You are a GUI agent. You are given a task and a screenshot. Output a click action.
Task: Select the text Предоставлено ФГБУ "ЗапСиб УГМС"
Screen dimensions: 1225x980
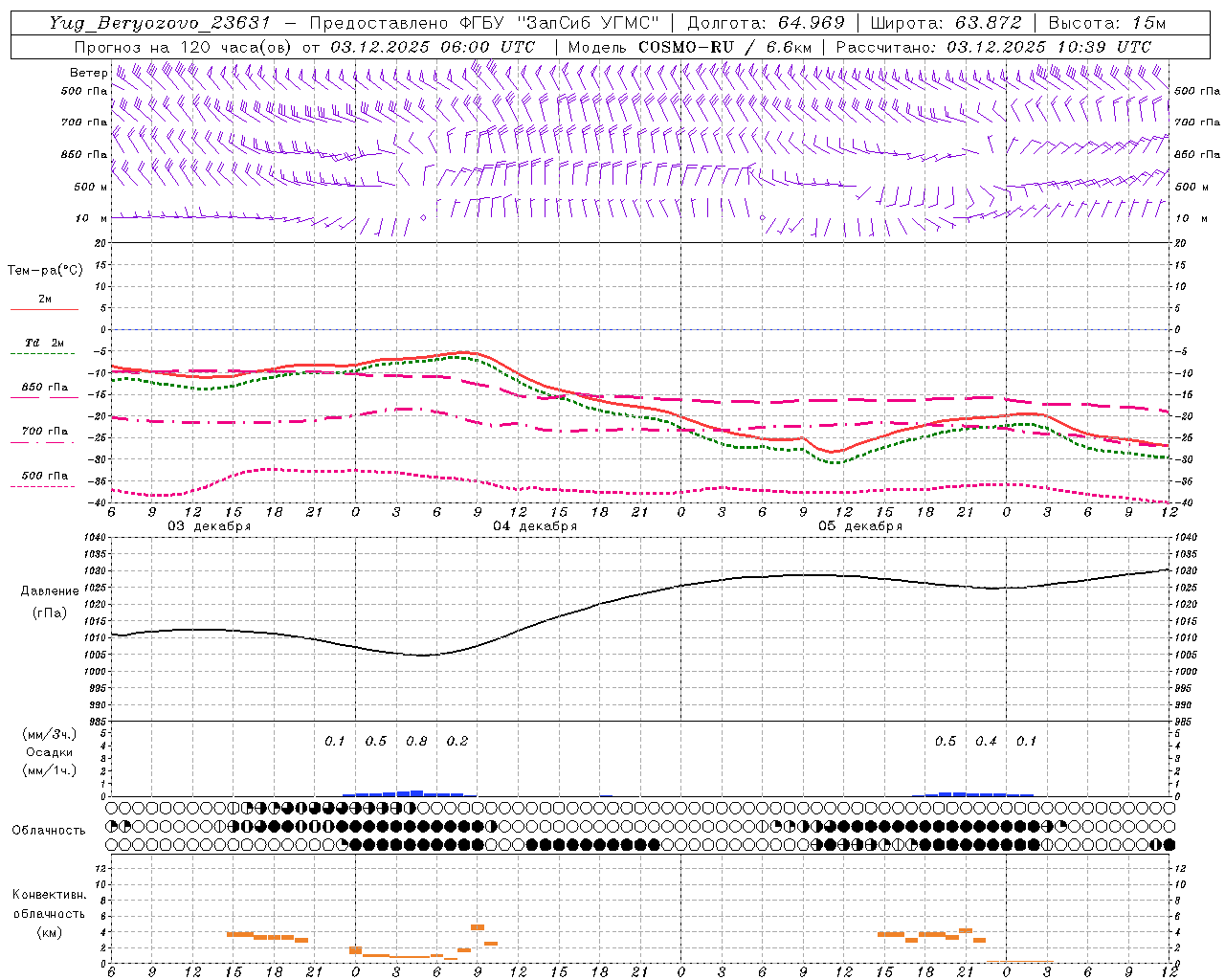pyautogui.click(x=484, y=23)
